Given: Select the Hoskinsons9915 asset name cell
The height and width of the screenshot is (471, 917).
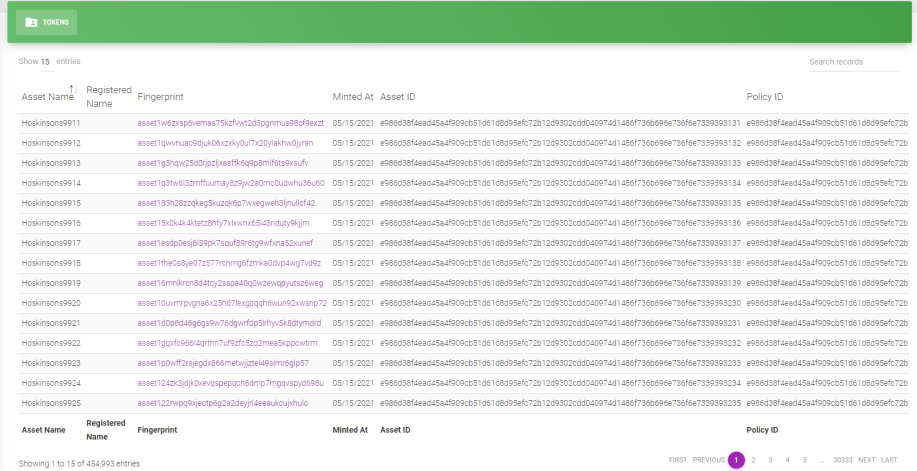Looking at the screenshot, I should pos(51,203).
